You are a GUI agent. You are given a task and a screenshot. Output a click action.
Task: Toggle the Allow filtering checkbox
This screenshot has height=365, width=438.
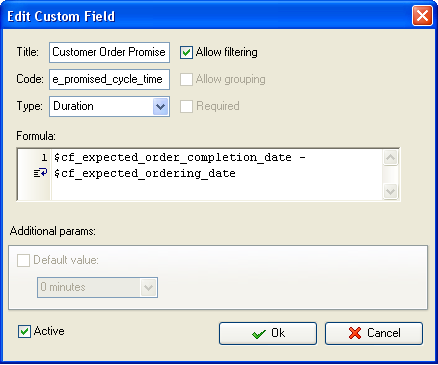point(186,52)
